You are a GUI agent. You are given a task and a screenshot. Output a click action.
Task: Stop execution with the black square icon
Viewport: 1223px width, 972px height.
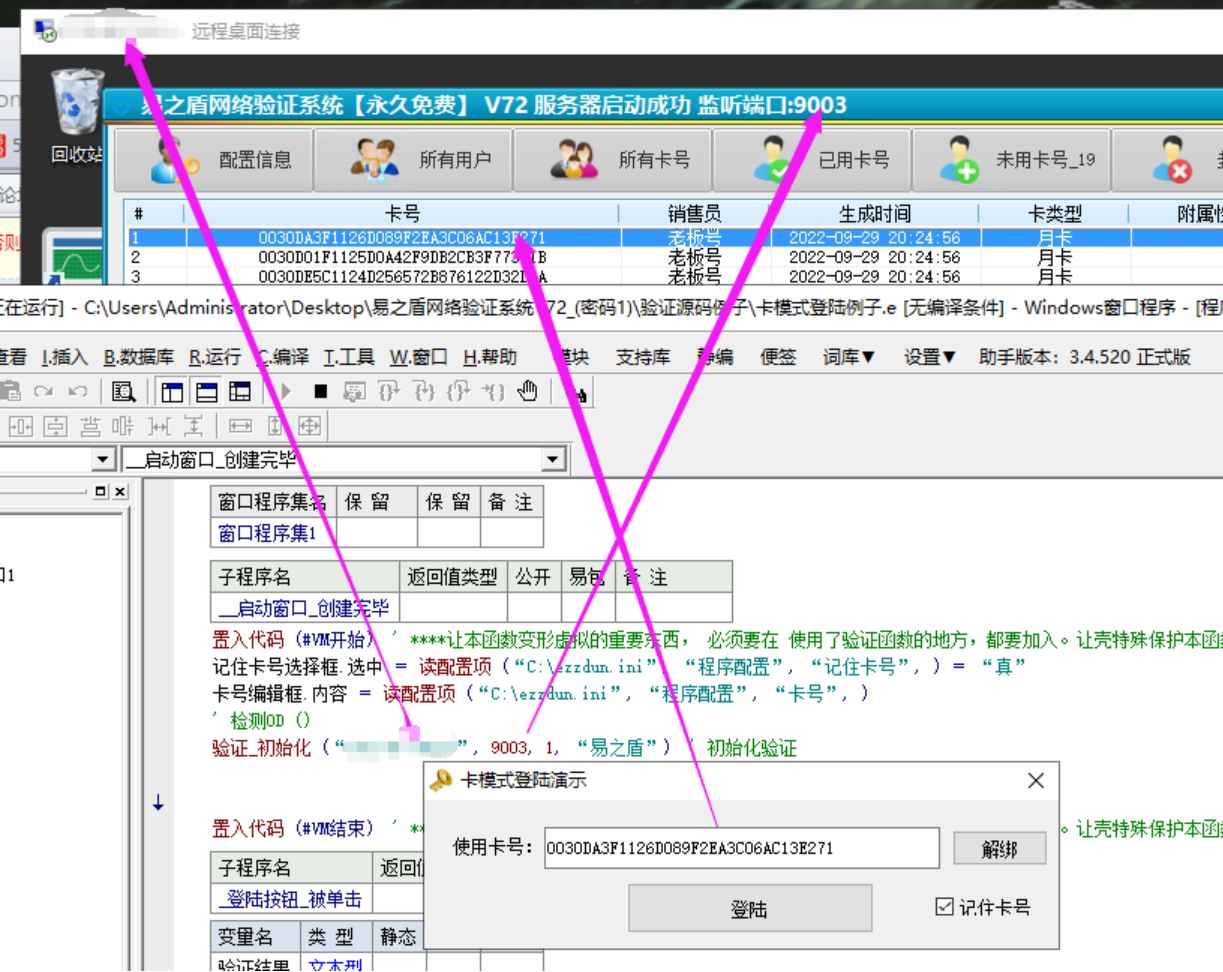pyautogui.click(x=321, y=392)
